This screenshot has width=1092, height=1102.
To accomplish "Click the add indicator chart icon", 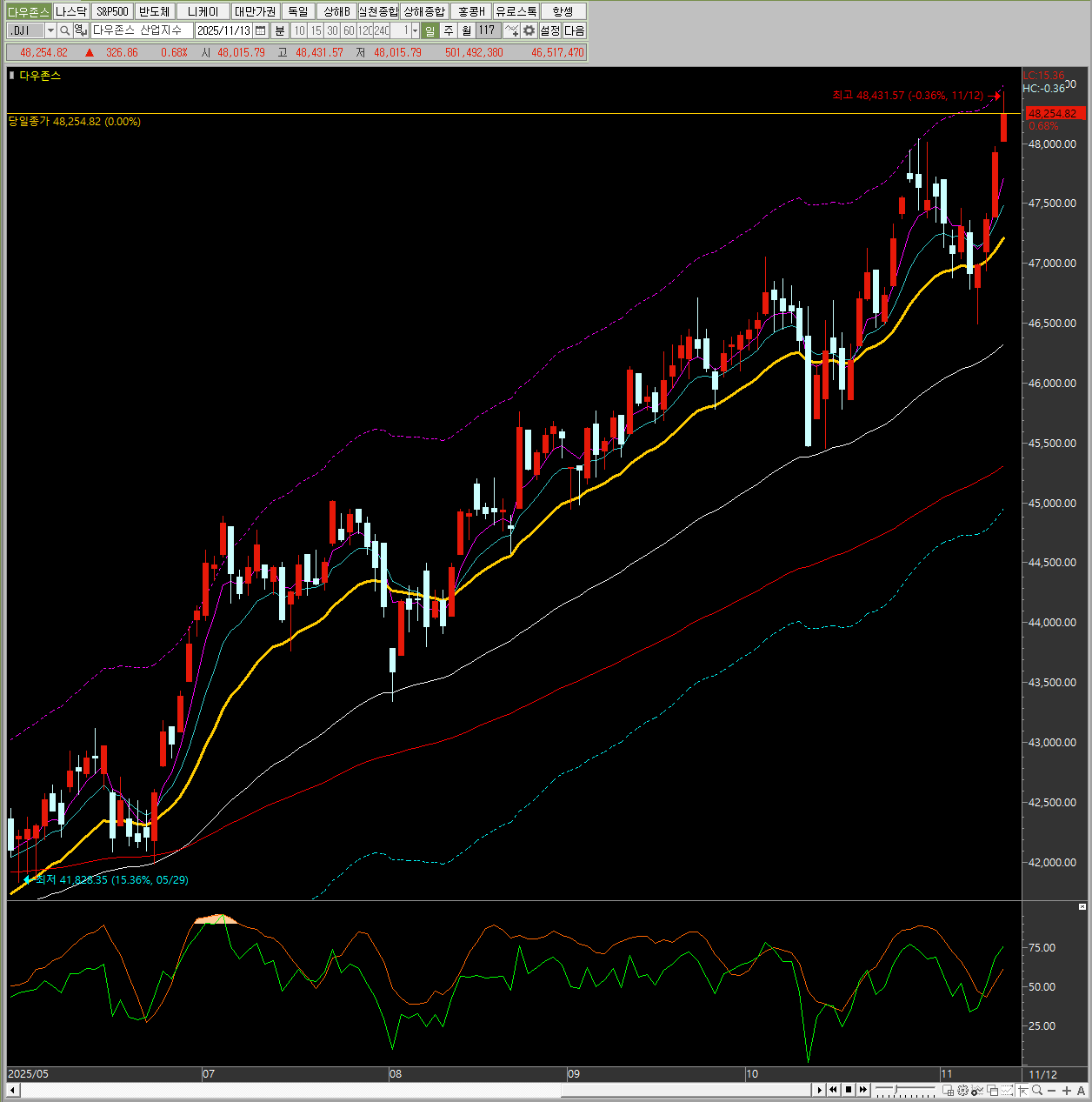I will coord(512,30).
